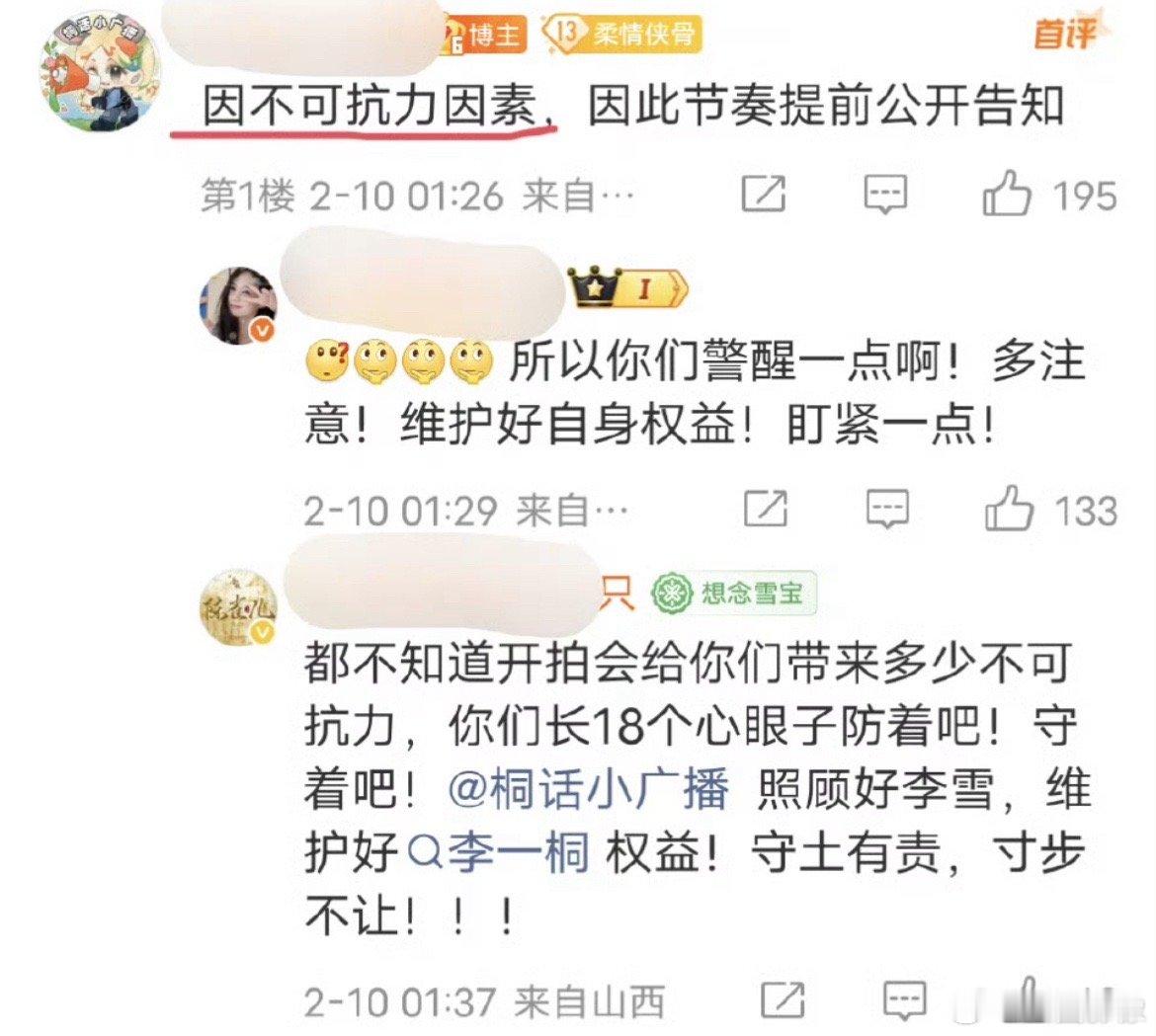
Task: Like the first comment with 195 likes
Action: click(1006, 194)
